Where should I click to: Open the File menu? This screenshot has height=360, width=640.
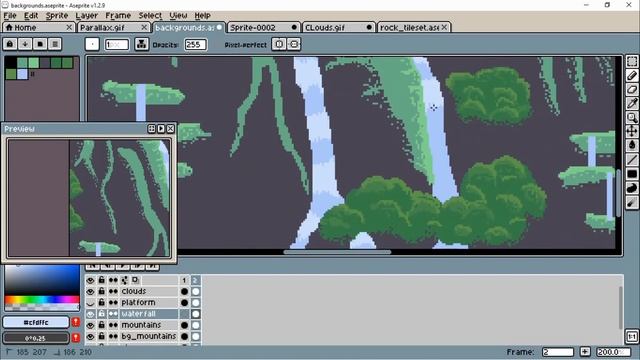click(10, 16)
